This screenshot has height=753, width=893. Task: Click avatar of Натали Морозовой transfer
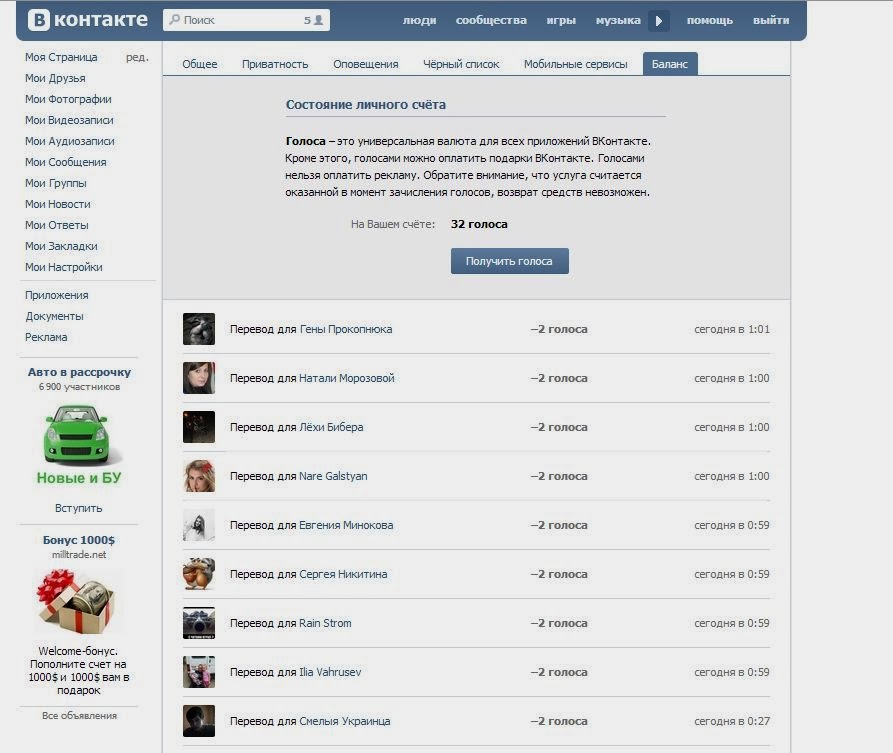pyautogui.click(x=199, y=378)
